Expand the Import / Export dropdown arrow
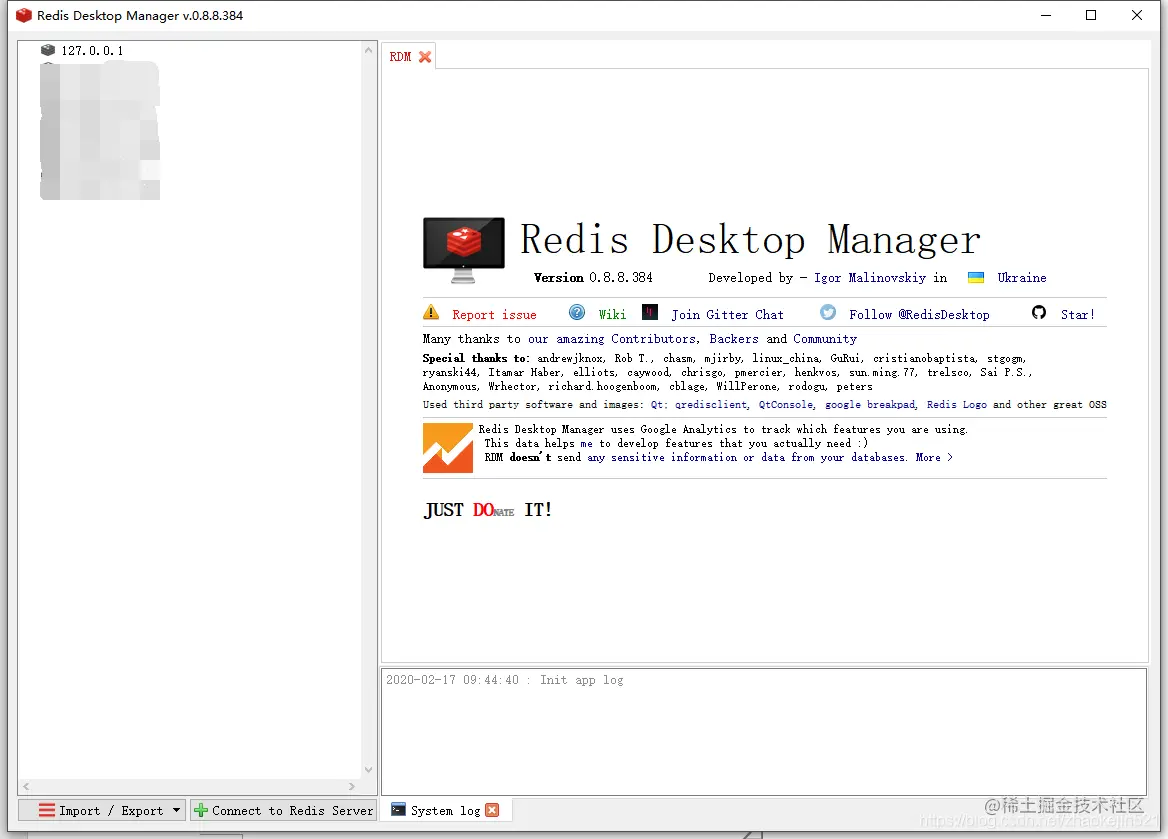Image resolution: width=1168 pixels, height=839 pixels. point(177,810)
